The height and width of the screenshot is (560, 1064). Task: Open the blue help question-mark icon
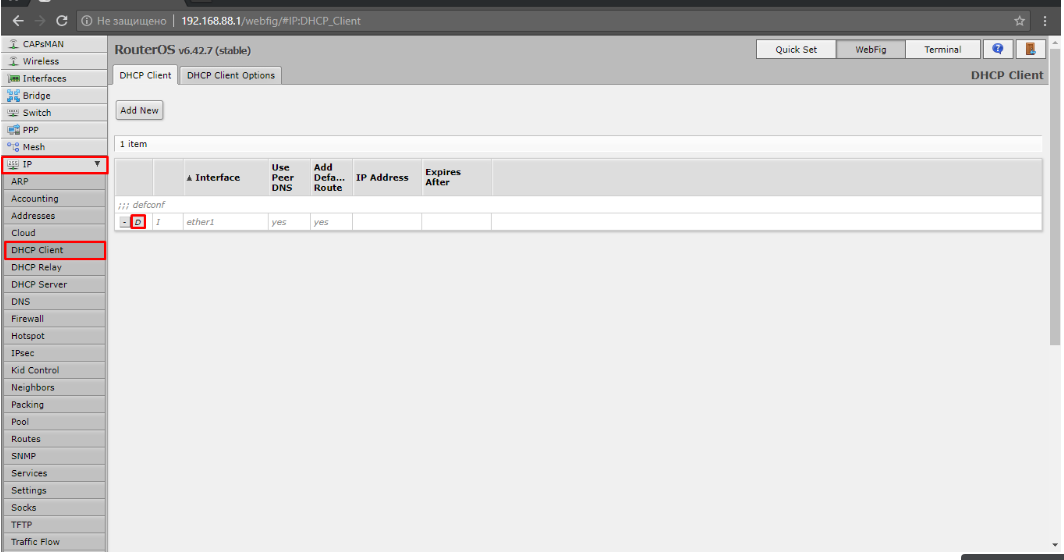(998, 49)
